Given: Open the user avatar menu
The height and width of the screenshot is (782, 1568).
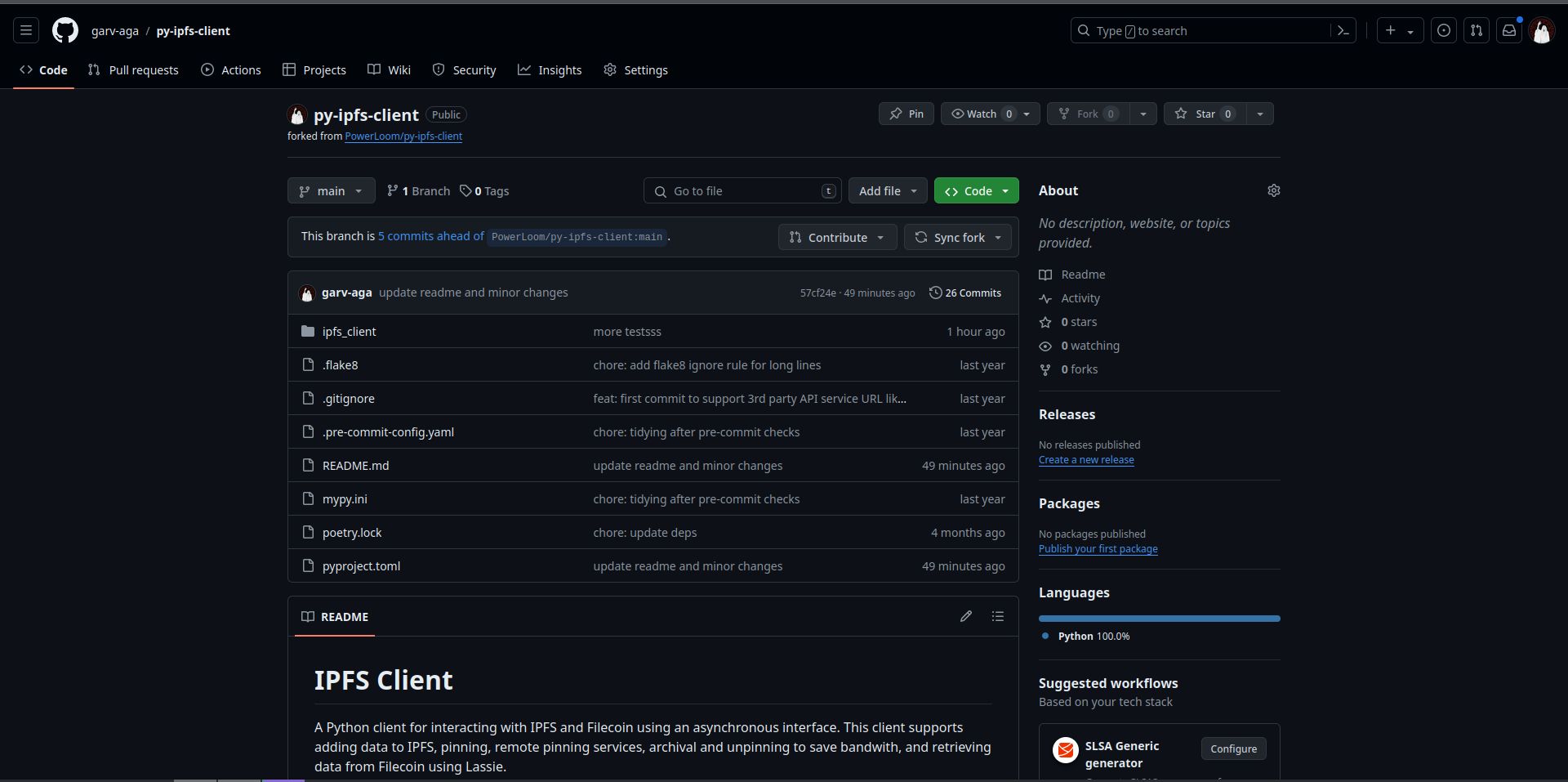Looking at the screenshot, I should point(1542,31).
